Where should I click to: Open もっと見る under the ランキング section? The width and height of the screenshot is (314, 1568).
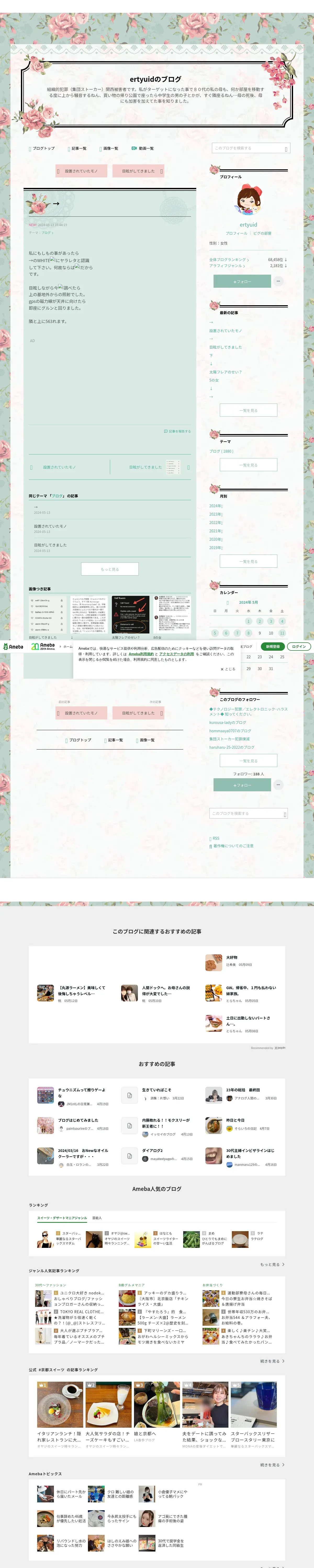coord(273,1264)
